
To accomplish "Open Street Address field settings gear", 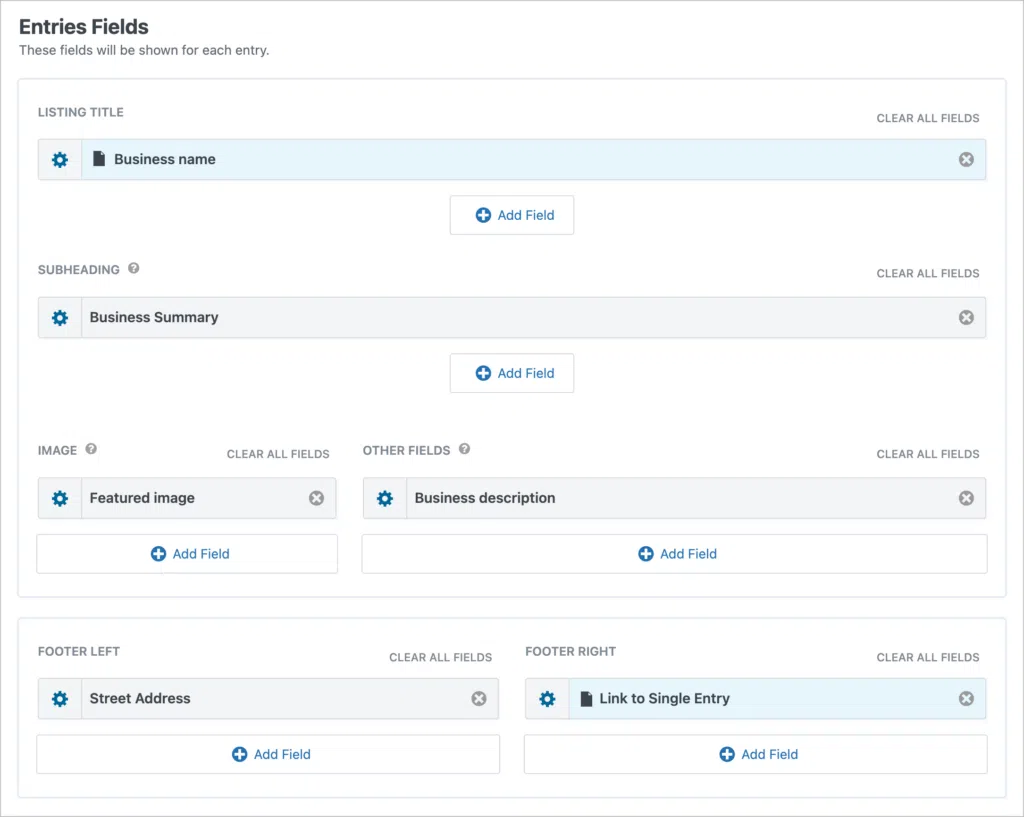I will (60, 699).
